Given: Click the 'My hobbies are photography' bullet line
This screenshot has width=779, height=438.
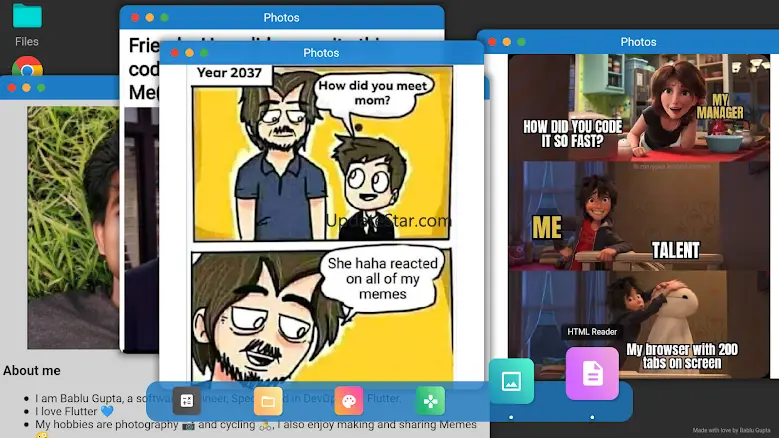Looking at the screenshot, I should (256, 425).
